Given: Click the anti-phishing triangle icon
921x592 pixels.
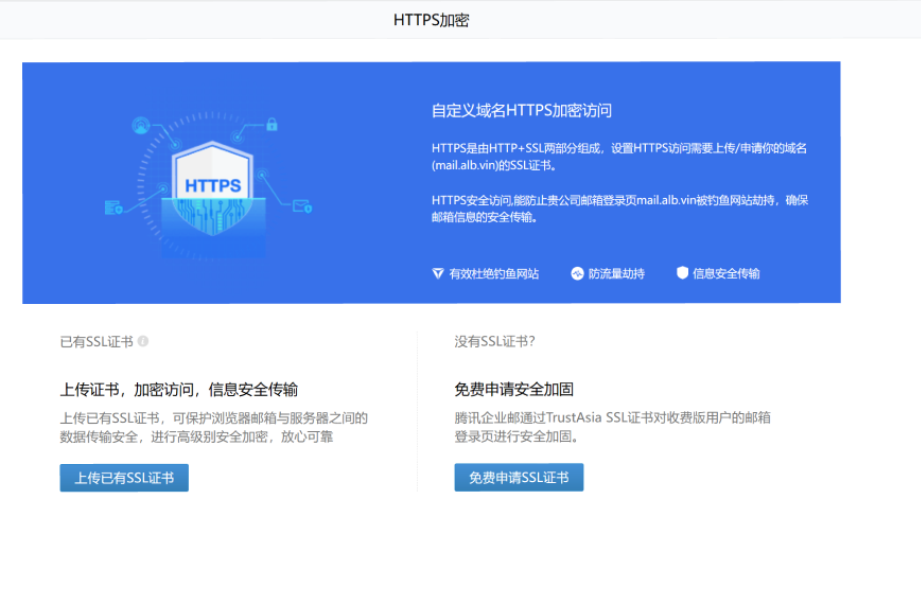Looking at the screenshot, I should (438, 273).
